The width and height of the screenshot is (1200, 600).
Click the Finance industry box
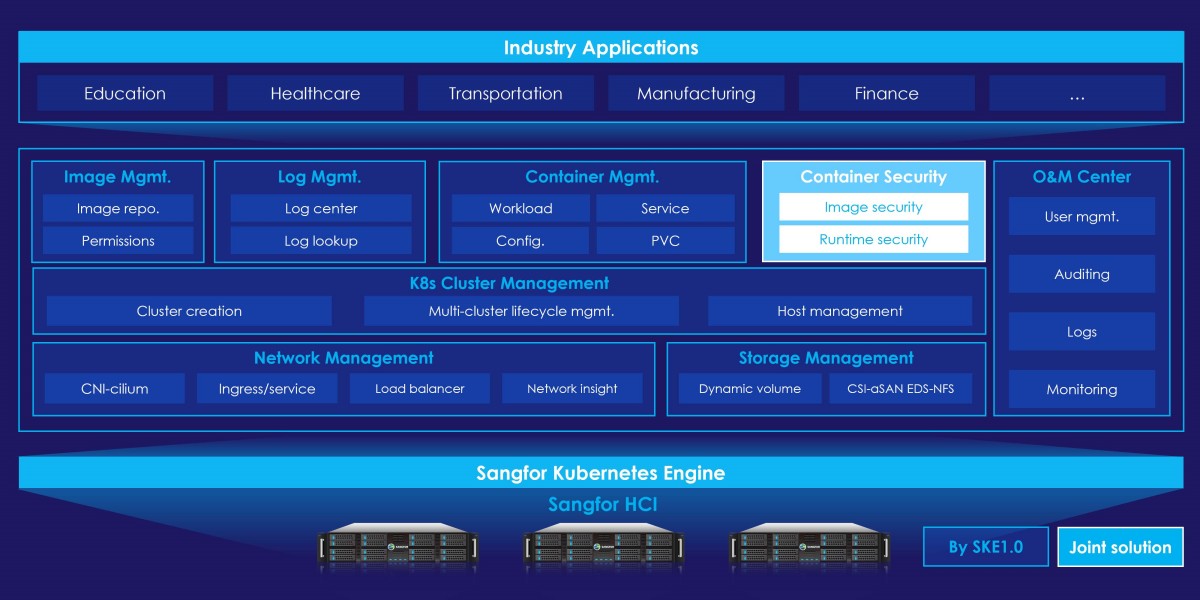pyautogui.click(x=886, y=93)
